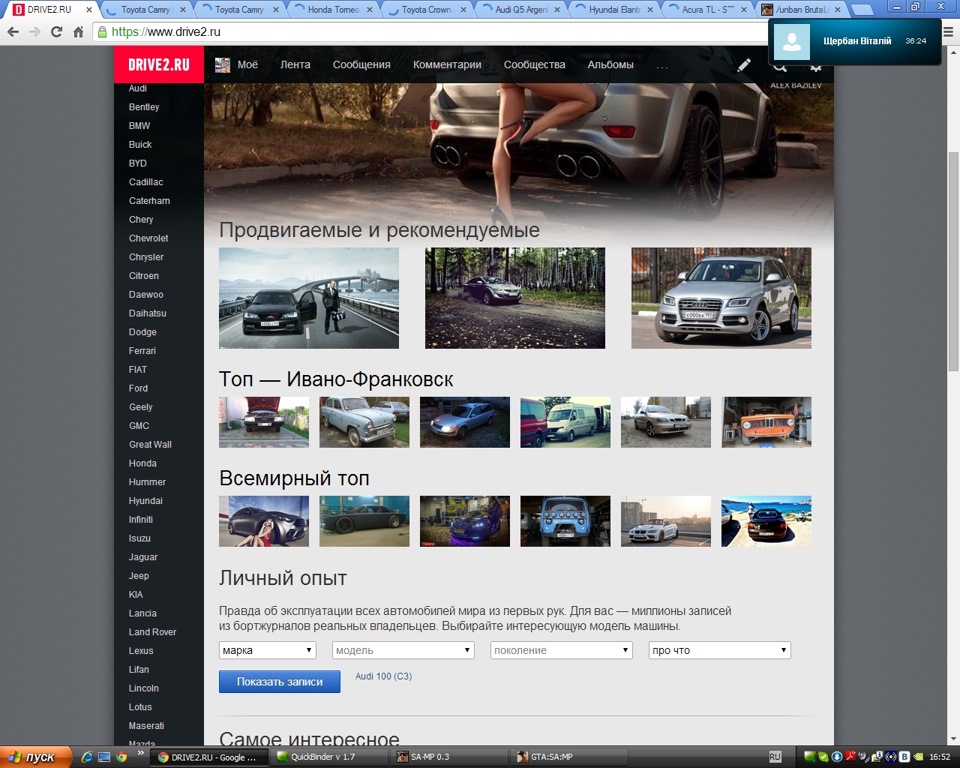
Task: Open the old blue Moskvich thumbnail
Action: pos(364,422)
